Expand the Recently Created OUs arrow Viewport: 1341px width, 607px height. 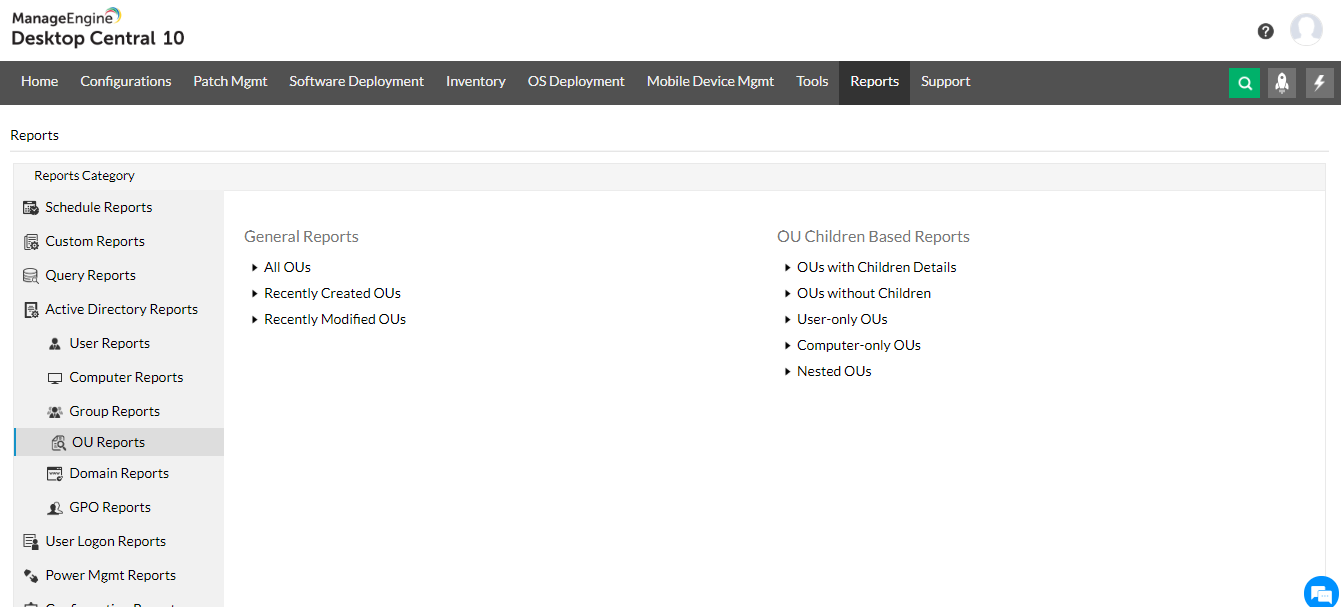coord(255,294)
